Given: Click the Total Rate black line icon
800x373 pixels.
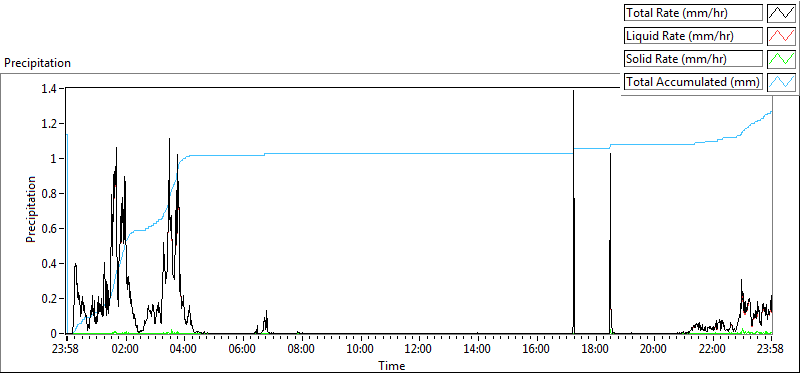Looking at the screenshot, I should click(x=782, y=13).
